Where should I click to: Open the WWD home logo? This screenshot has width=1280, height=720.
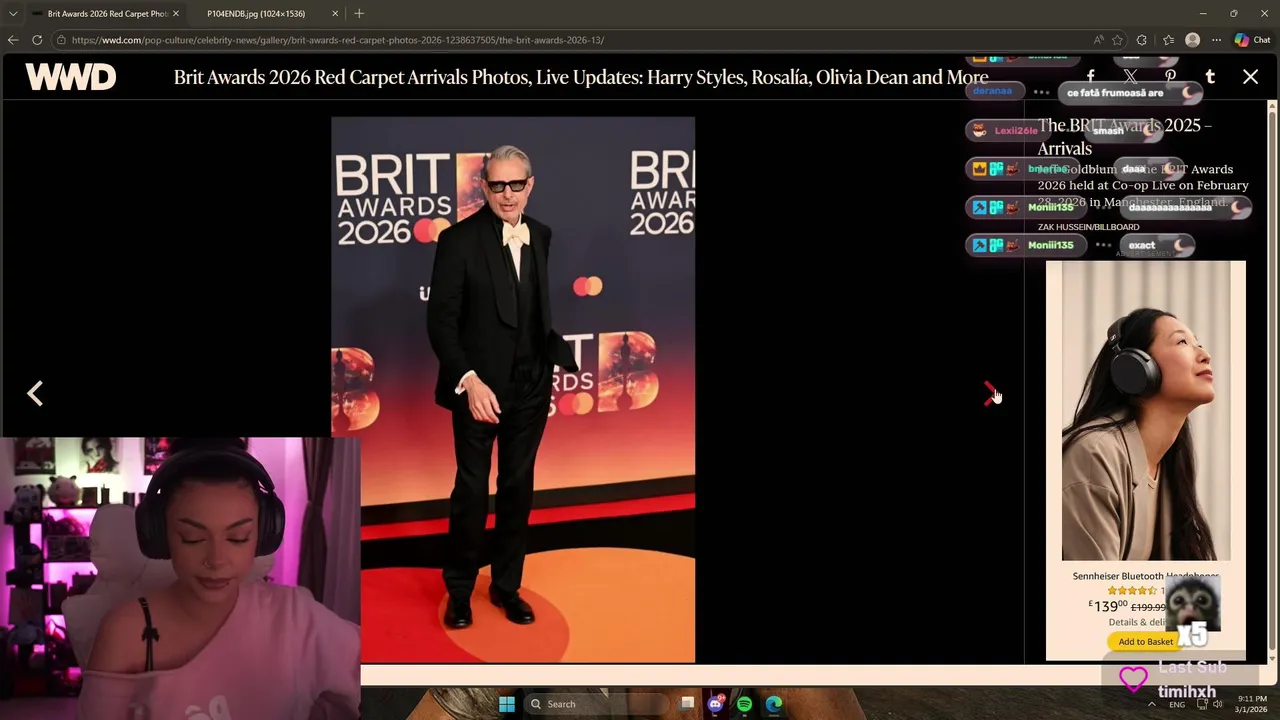click(x=71, y=77)
